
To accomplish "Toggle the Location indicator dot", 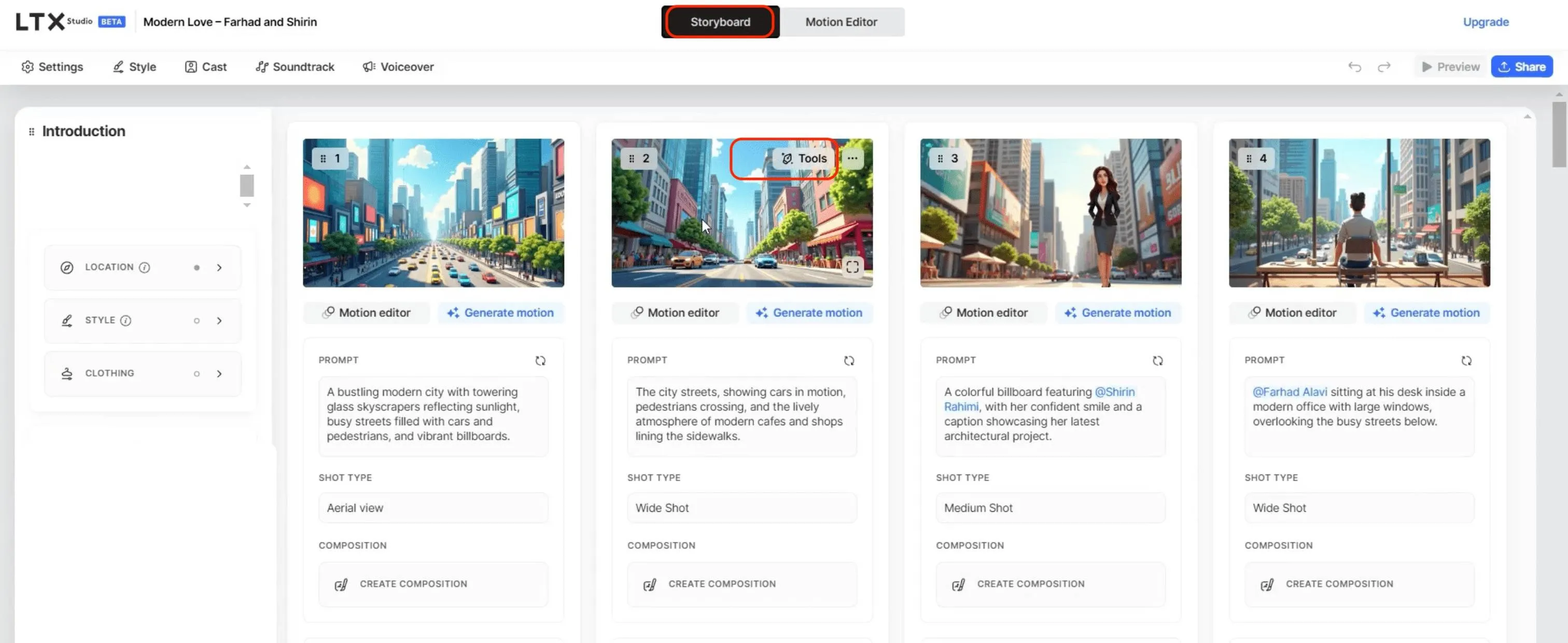I will (197, 267).
